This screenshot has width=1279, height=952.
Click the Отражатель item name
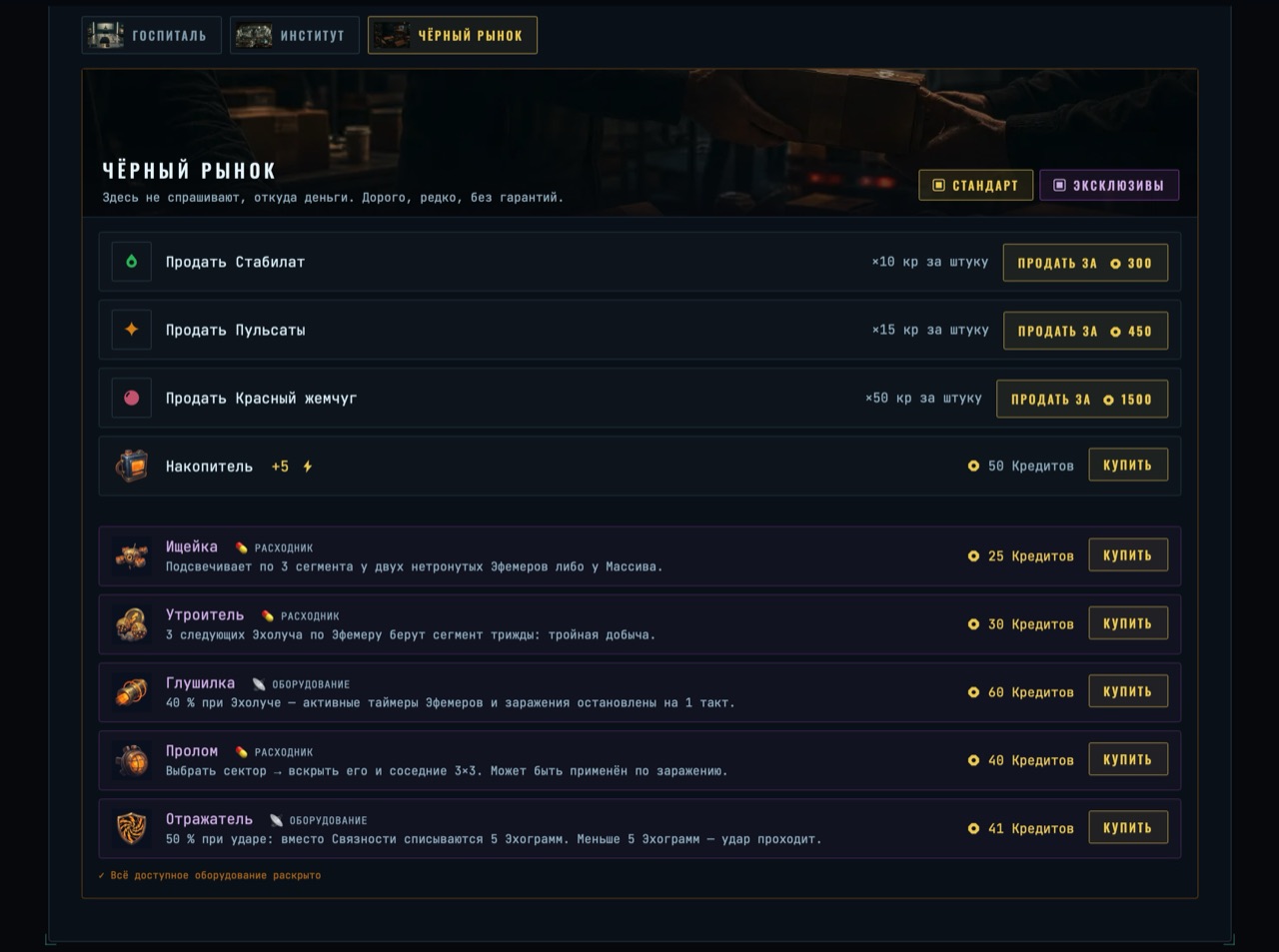pyautogui.click(x=209, y=819)
